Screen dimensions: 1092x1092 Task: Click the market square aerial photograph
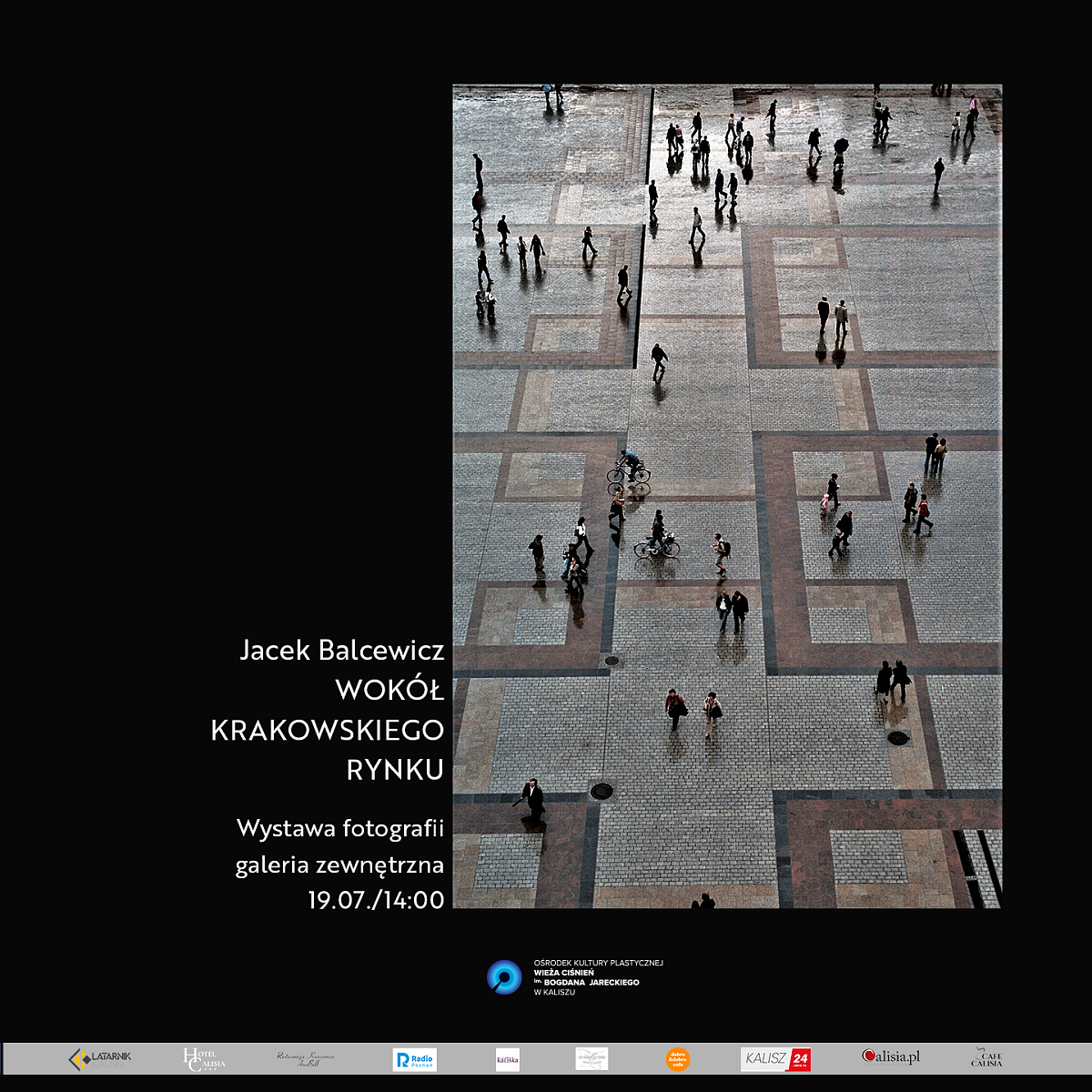coord(727,496)
